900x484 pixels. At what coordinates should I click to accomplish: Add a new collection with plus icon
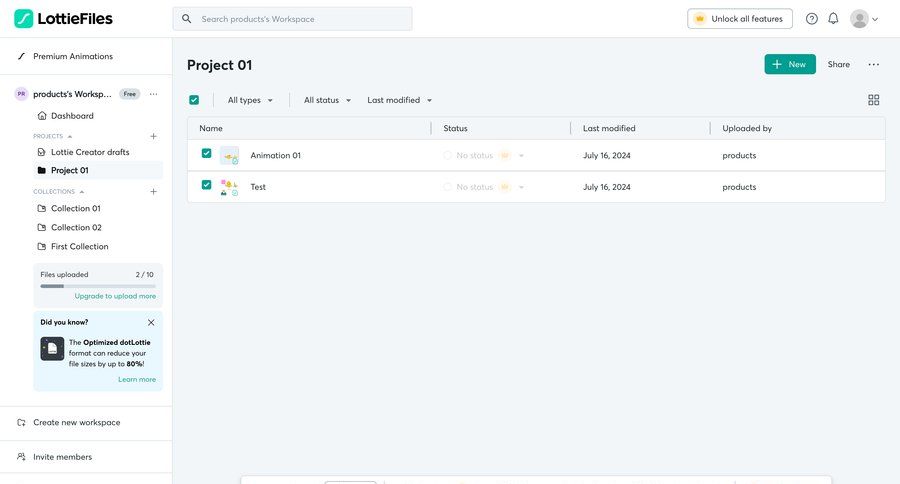pyautogui.click(x=153, y=191)
